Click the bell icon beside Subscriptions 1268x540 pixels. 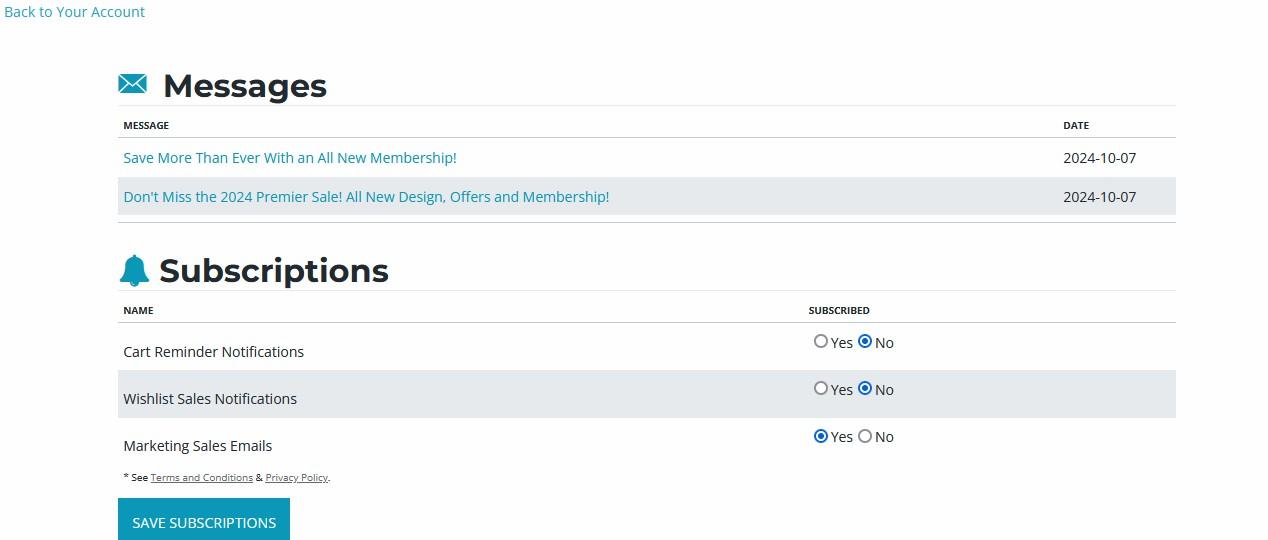click(x=134, y=270)
